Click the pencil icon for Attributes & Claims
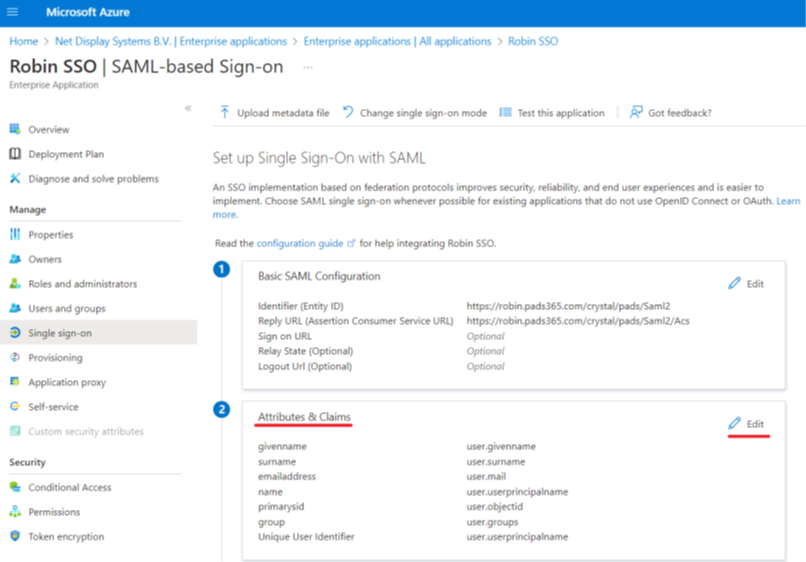Screen dimensions: 806x562 (x=735, y=423)
